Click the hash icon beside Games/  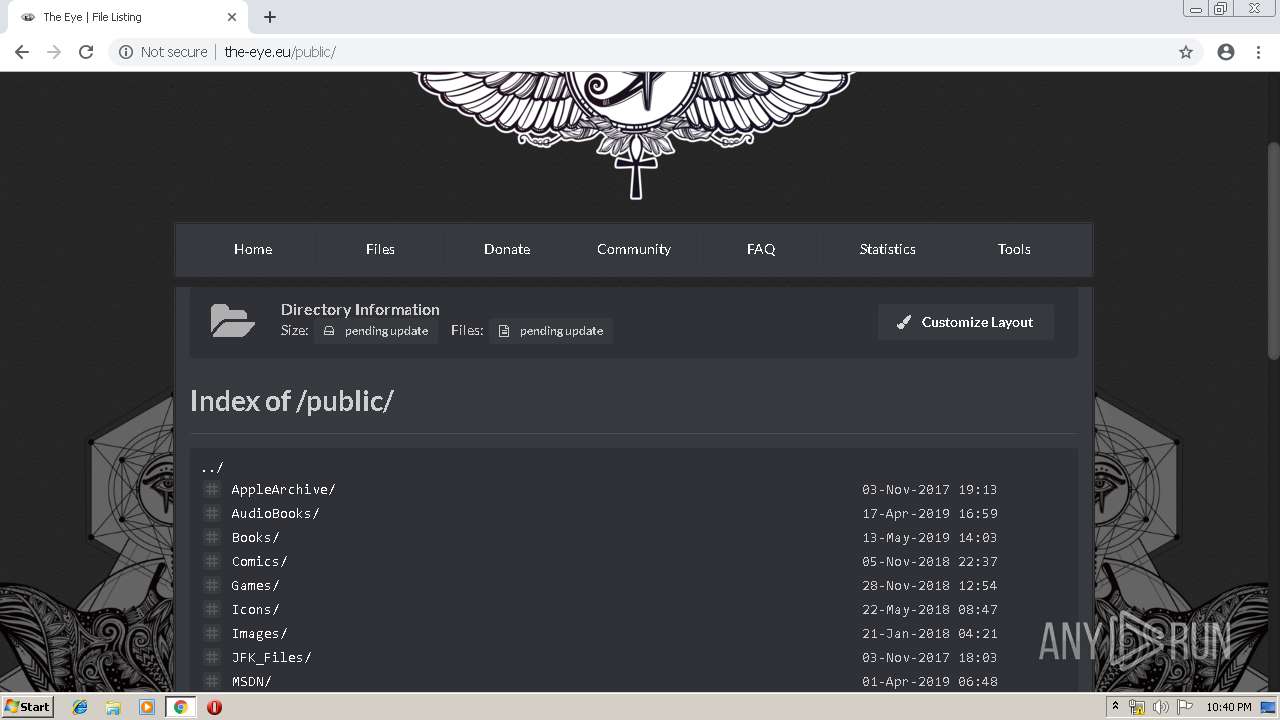coord(212,585)
